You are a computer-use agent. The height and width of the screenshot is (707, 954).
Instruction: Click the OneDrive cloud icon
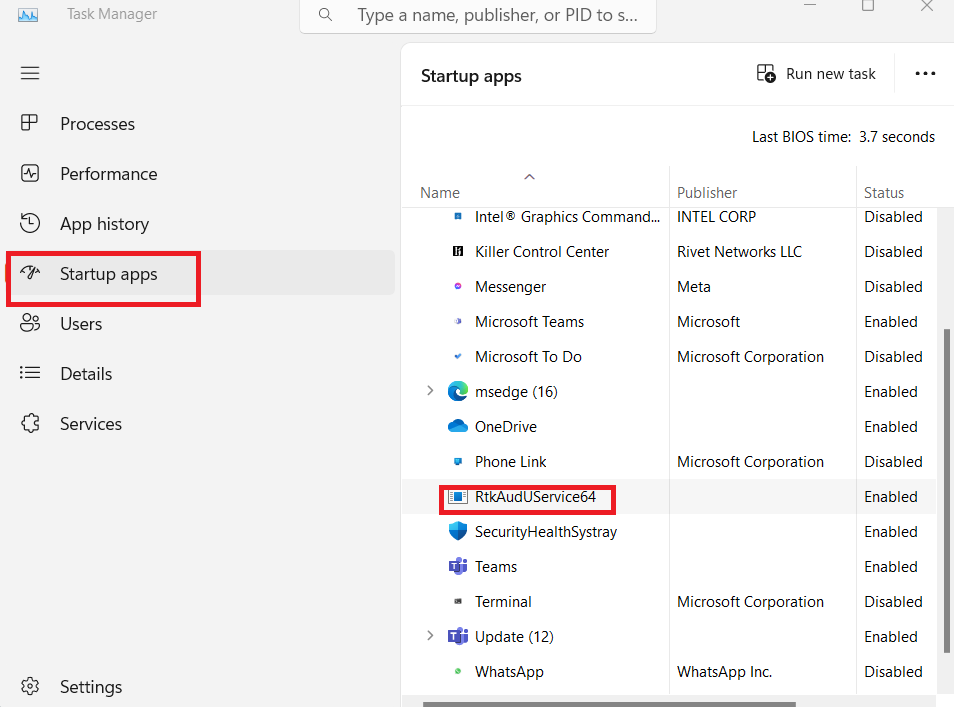[458, 427]
